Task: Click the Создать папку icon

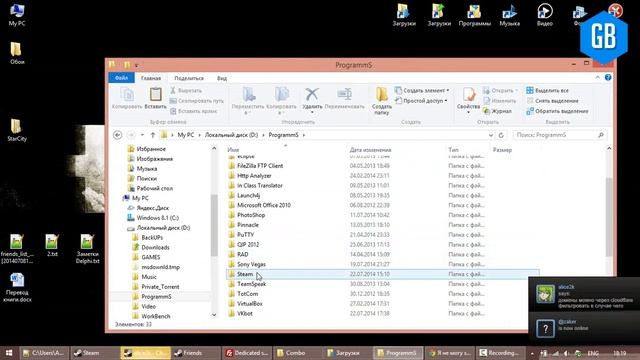Action: pyautogui.click(x=382, y=94)
